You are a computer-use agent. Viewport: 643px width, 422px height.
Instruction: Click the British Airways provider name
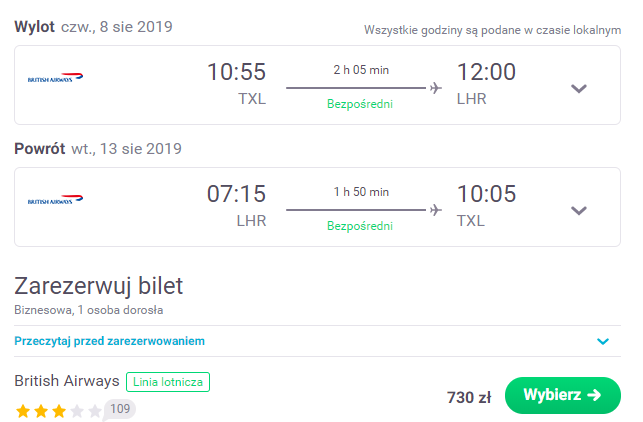click(x=67, y=381)
